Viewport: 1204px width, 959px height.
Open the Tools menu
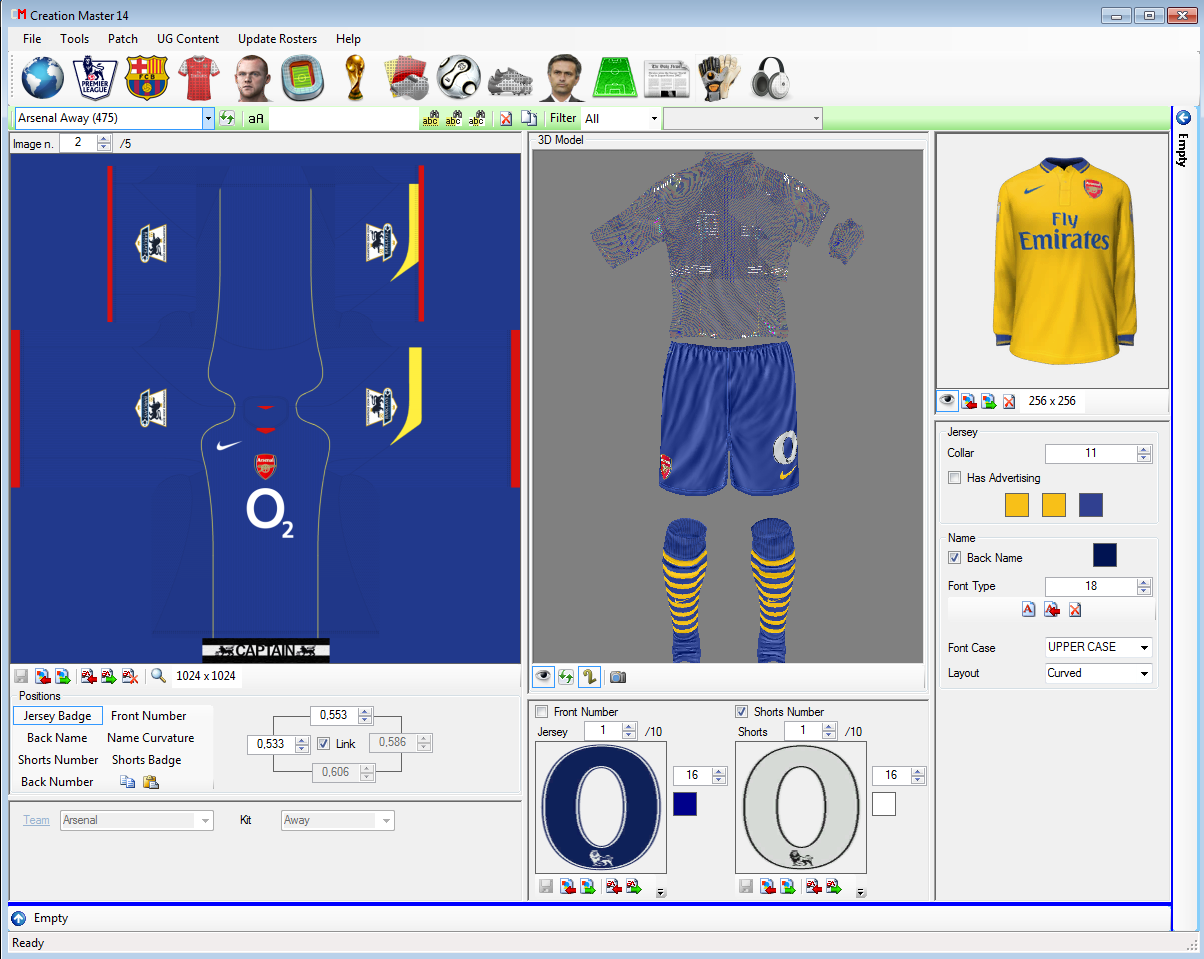point(74,39)
